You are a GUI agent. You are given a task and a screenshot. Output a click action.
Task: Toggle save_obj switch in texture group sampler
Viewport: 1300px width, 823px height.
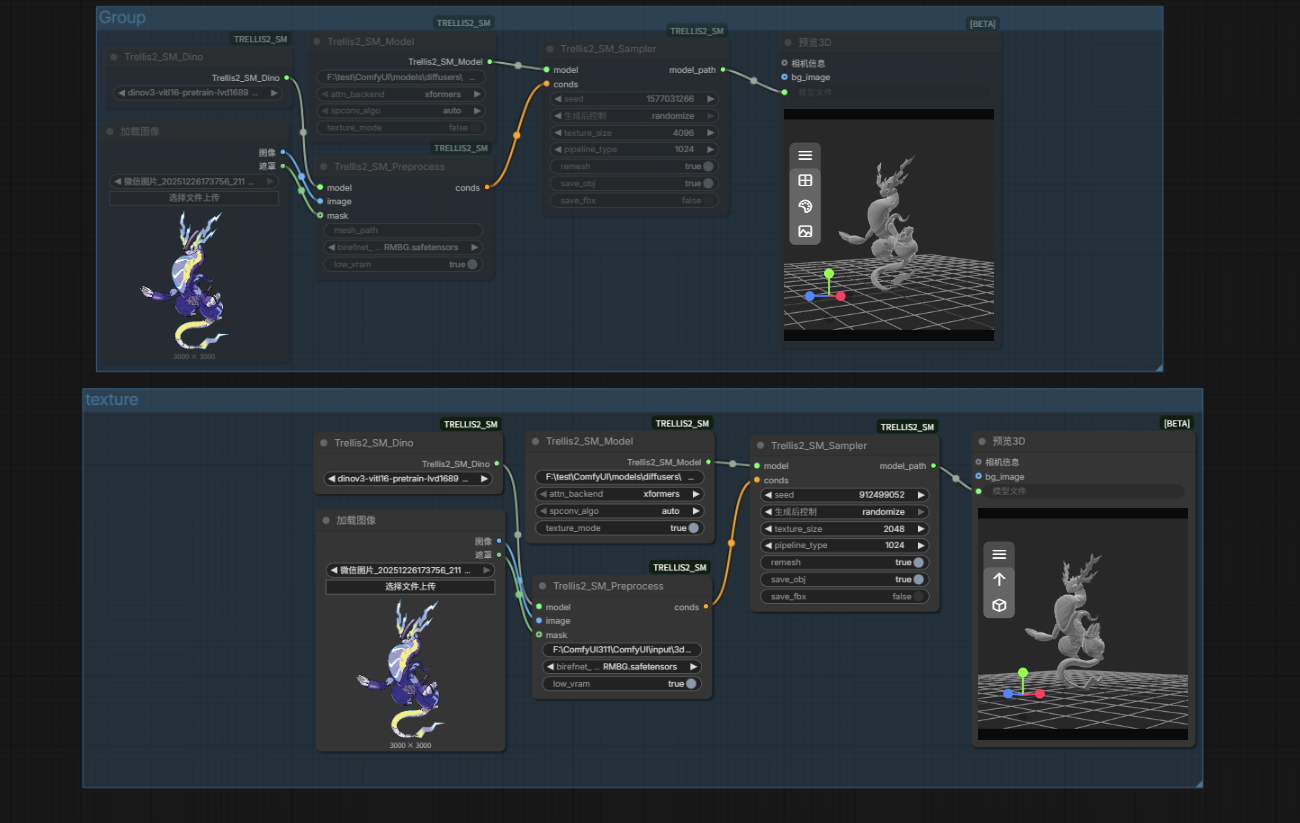tap(918, 579)
